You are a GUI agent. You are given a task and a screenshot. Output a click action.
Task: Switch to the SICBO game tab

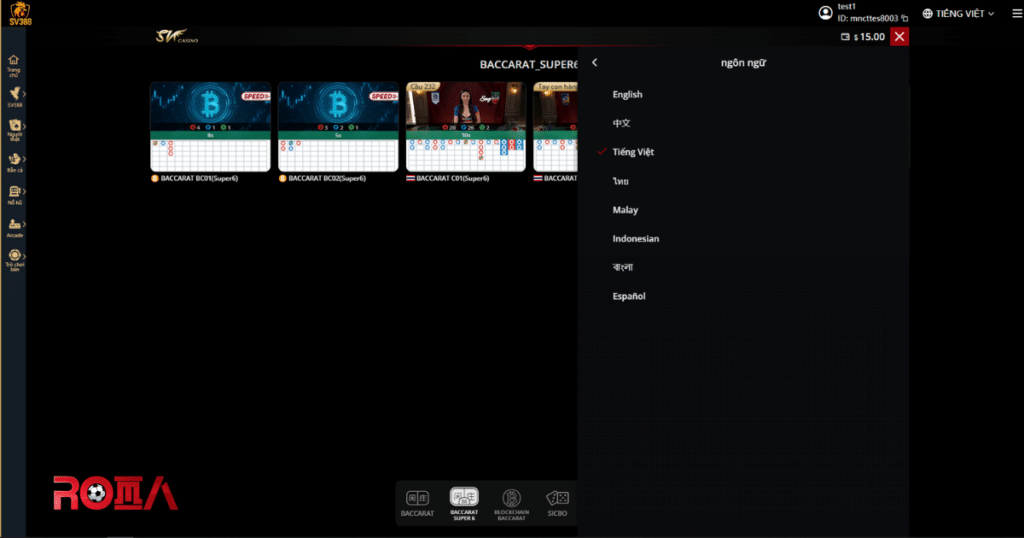coord(557,503)
